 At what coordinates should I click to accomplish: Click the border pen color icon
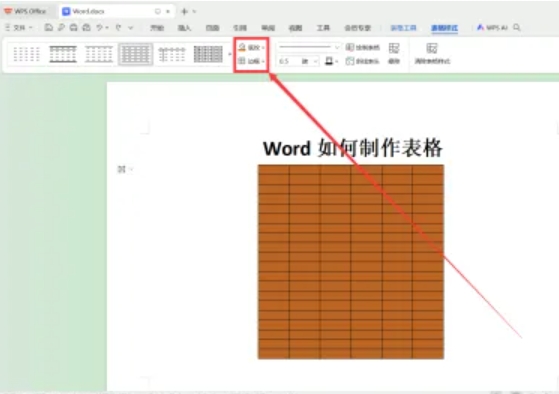coord(329,61)
